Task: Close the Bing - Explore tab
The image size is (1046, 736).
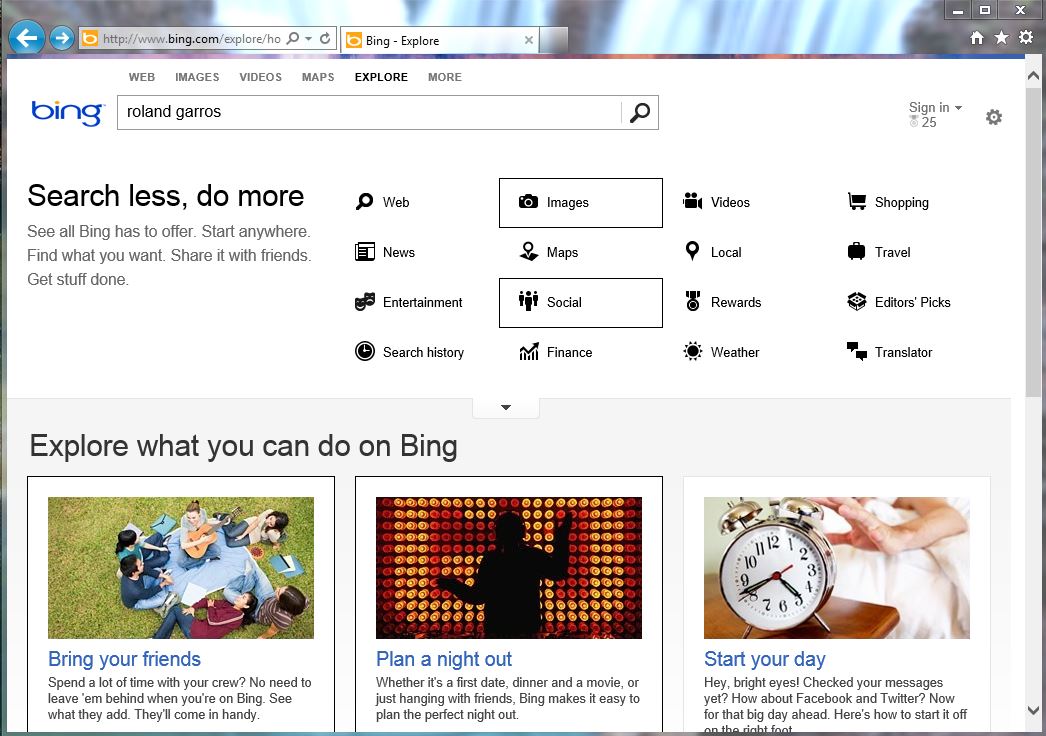Action: tap(528, 40)
